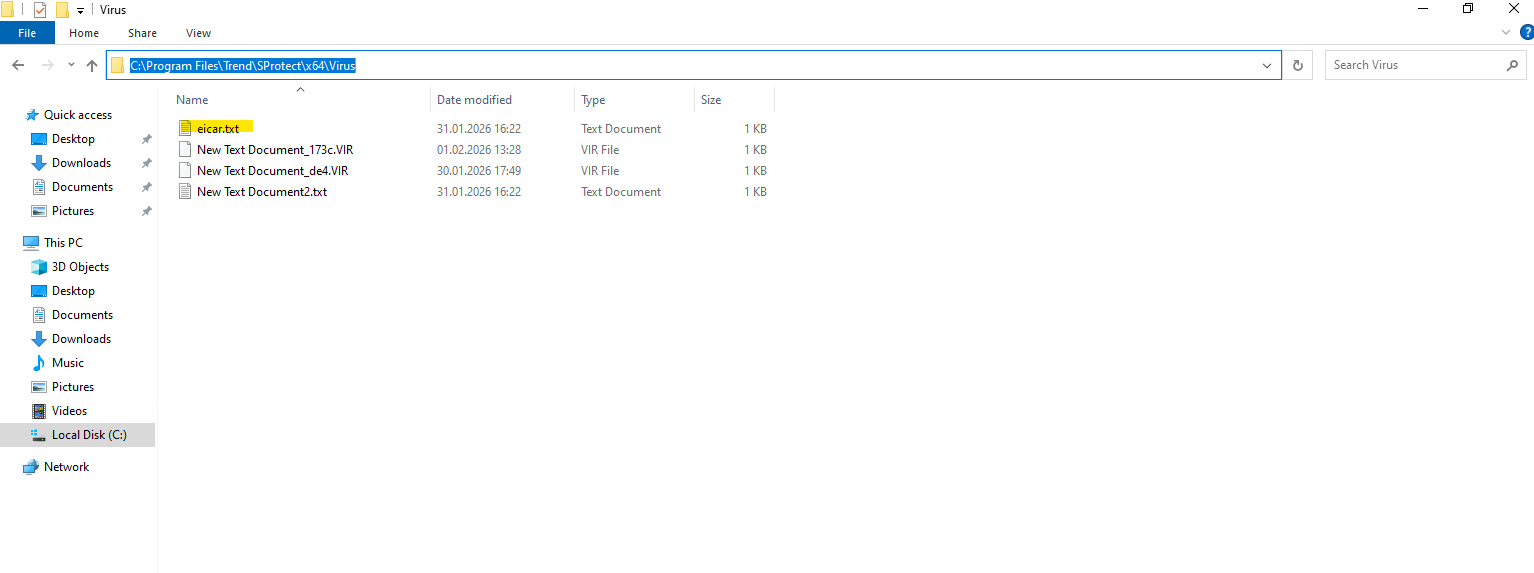Click date 01.02.2026 13:28 cell

pyautogui.click(x=479, y=150)
